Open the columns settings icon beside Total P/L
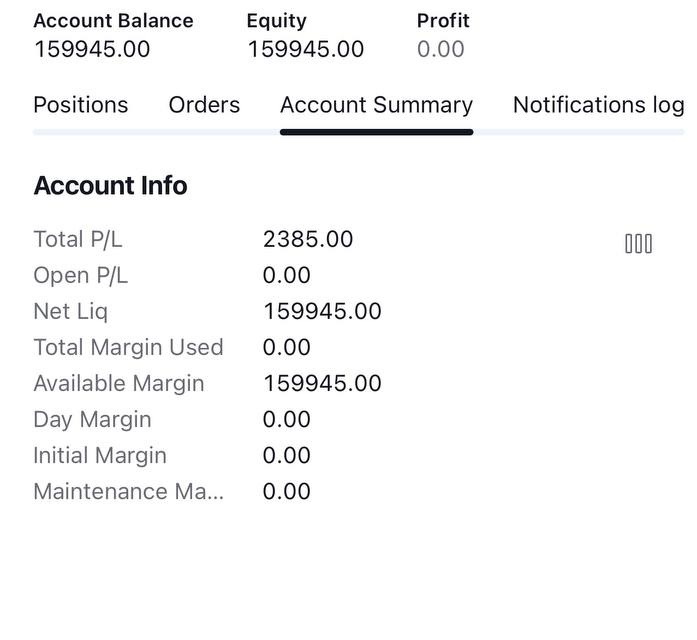This screenshot has height=640, width=697. (639, 244)
